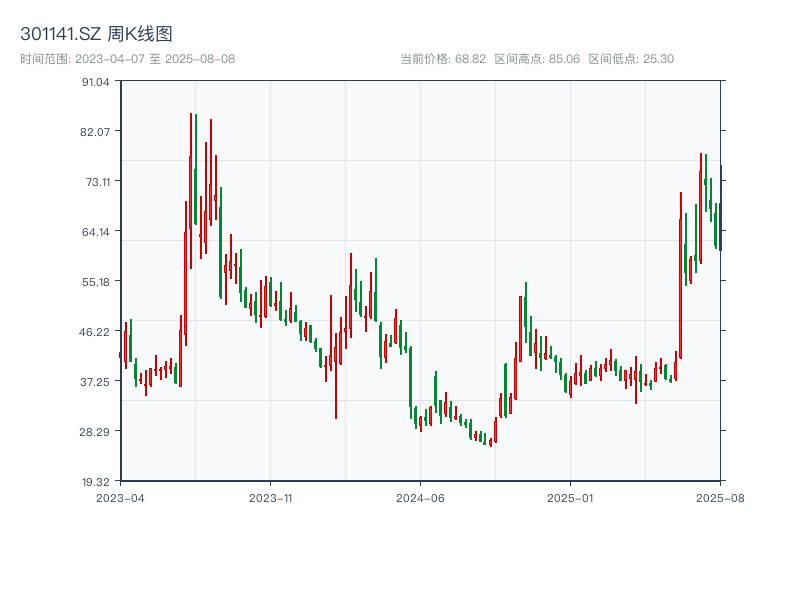800x600 pixels.
Task: Click the chart title 301141.SZ 周K线图
Action: pos(97,31)
